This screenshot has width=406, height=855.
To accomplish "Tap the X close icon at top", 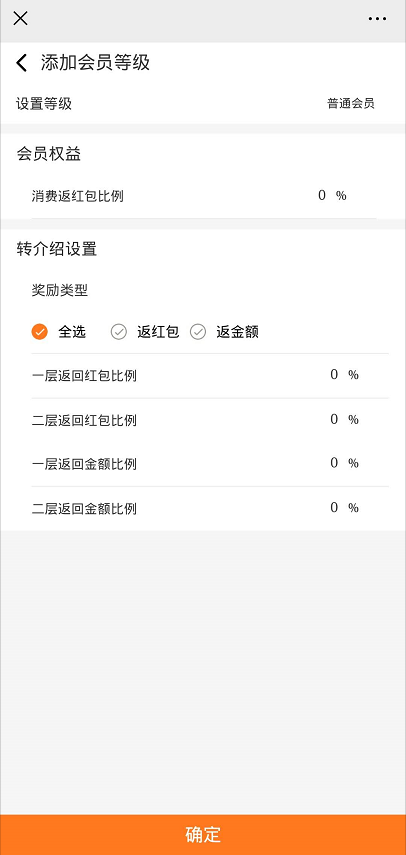I will coord(20,19).
